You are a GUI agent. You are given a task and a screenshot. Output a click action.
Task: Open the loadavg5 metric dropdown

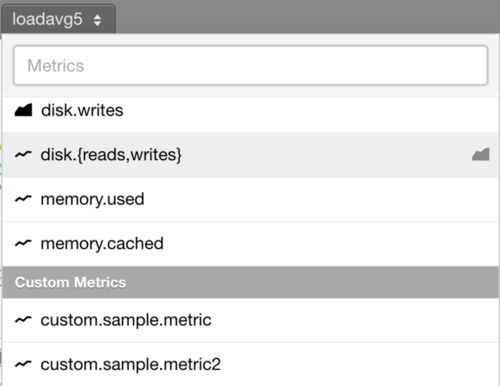(58, 19)
